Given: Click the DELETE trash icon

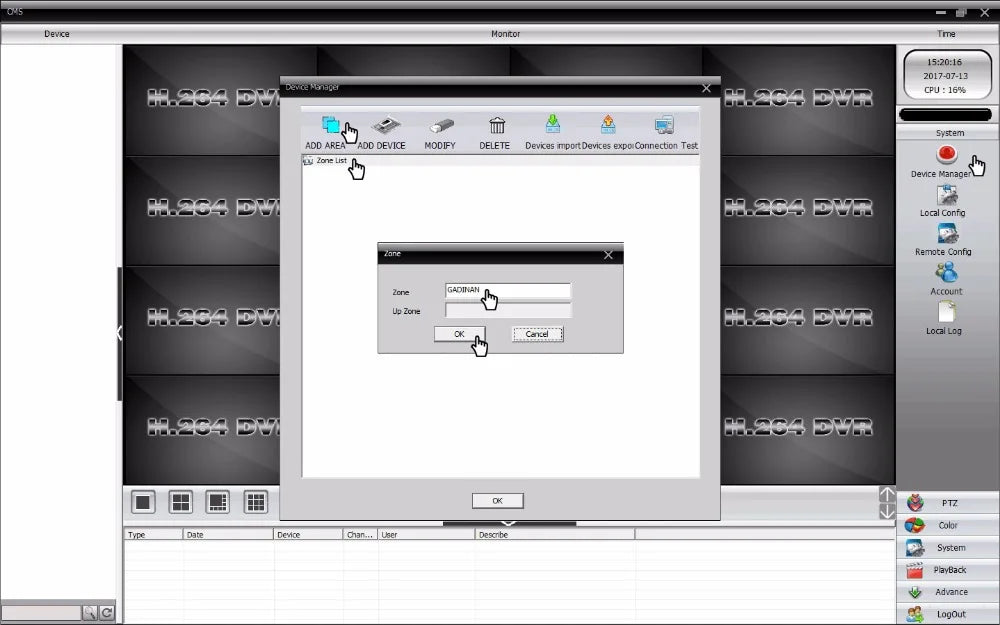Looking at the screenshot, I should click(x=497, y=125).
